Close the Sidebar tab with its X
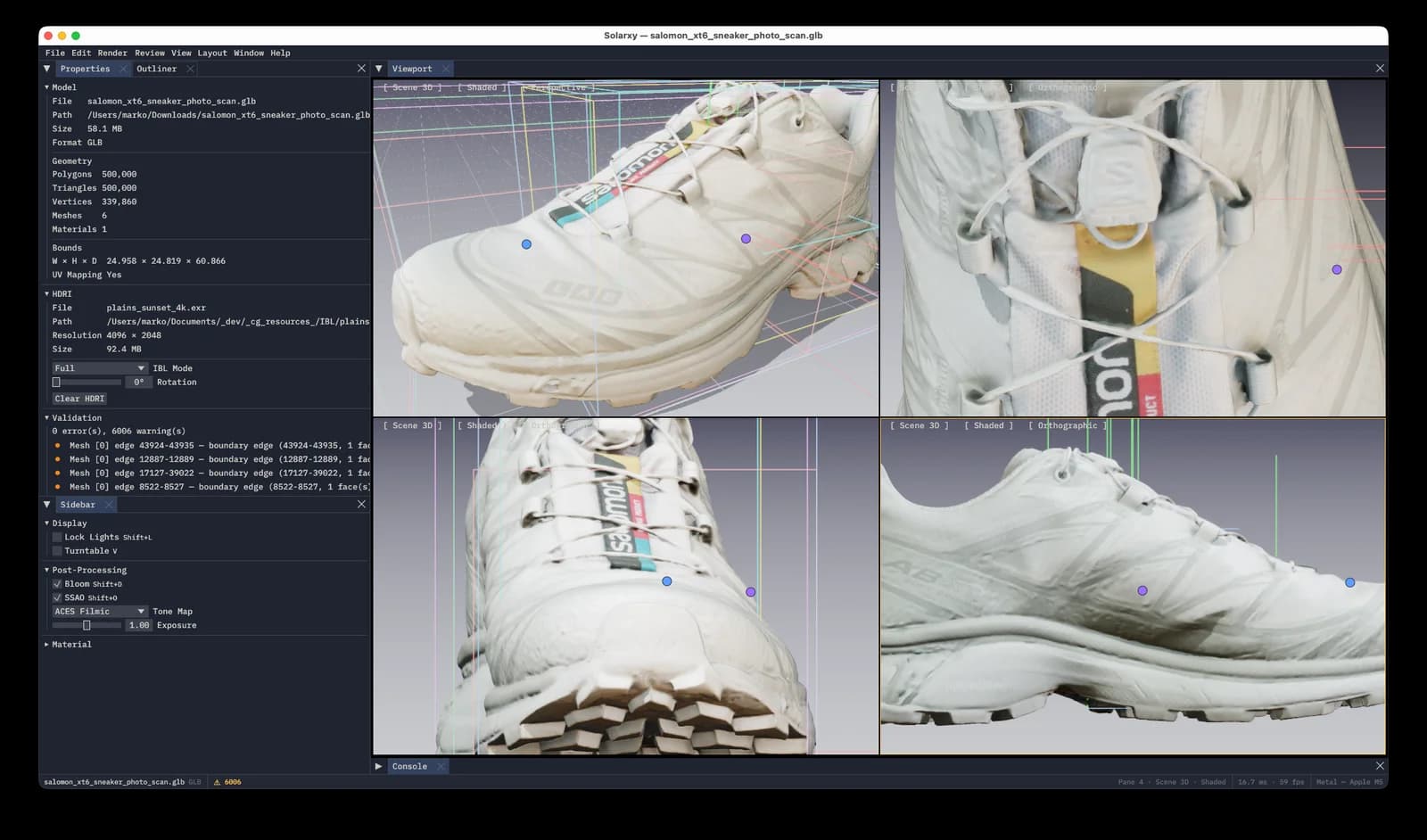 [x=109, y=505]
